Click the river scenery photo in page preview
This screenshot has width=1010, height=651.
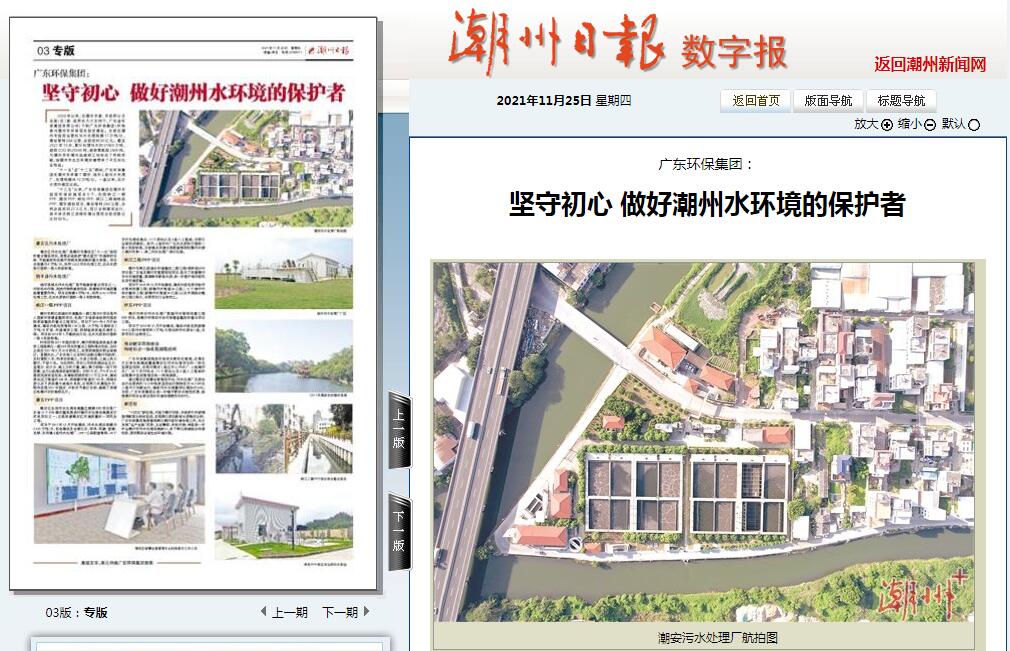point(283,357)
